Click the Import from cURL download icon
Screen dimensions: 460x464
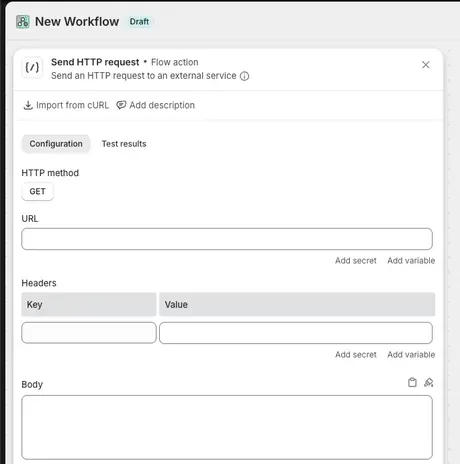tap(28, 105)
